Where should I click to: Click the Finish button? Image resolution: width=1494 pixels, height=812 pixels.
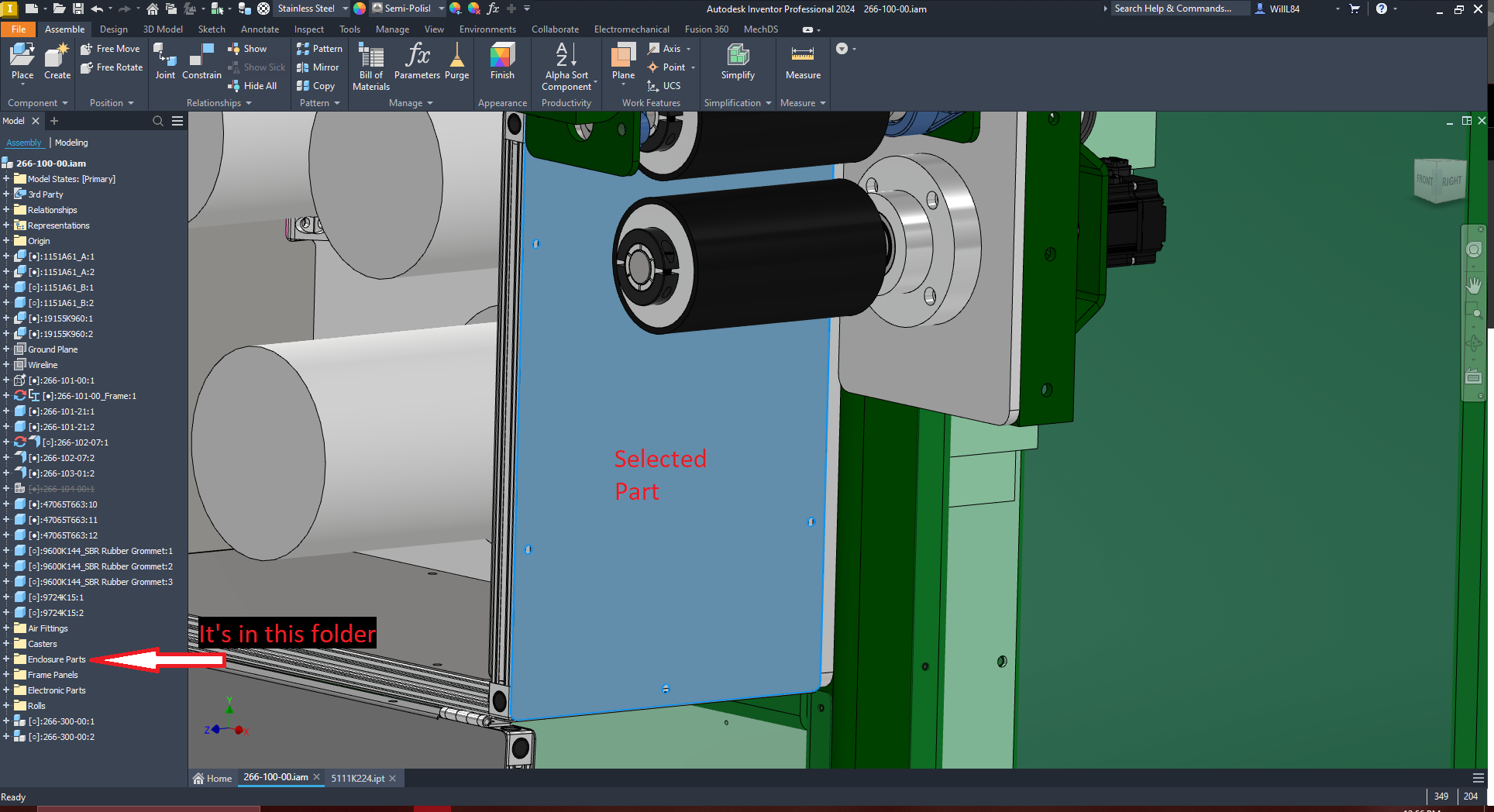pyautogui.click(x=502, y=62)
